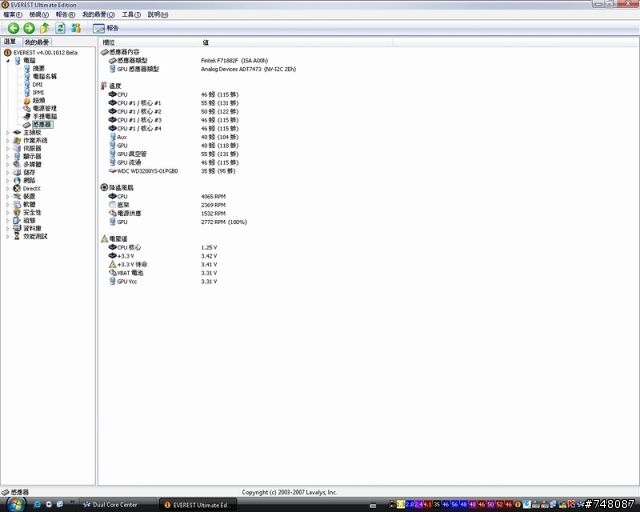
Task: Expand the Operating System (作業系統) node
Action: (x=8, y=140)
